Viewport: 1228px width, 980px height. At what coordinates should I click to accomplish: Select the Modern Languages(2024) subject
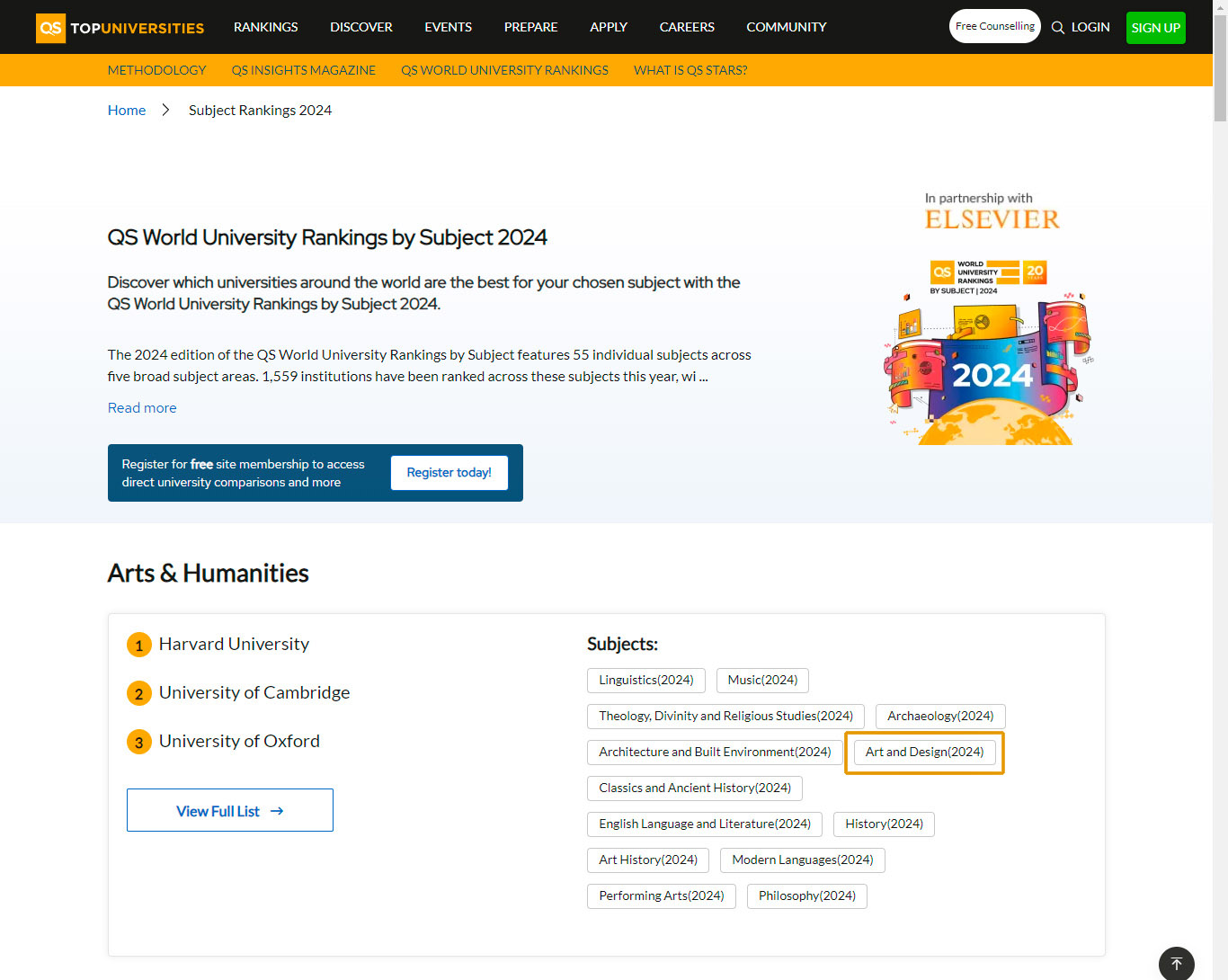[x=803, y=860]
